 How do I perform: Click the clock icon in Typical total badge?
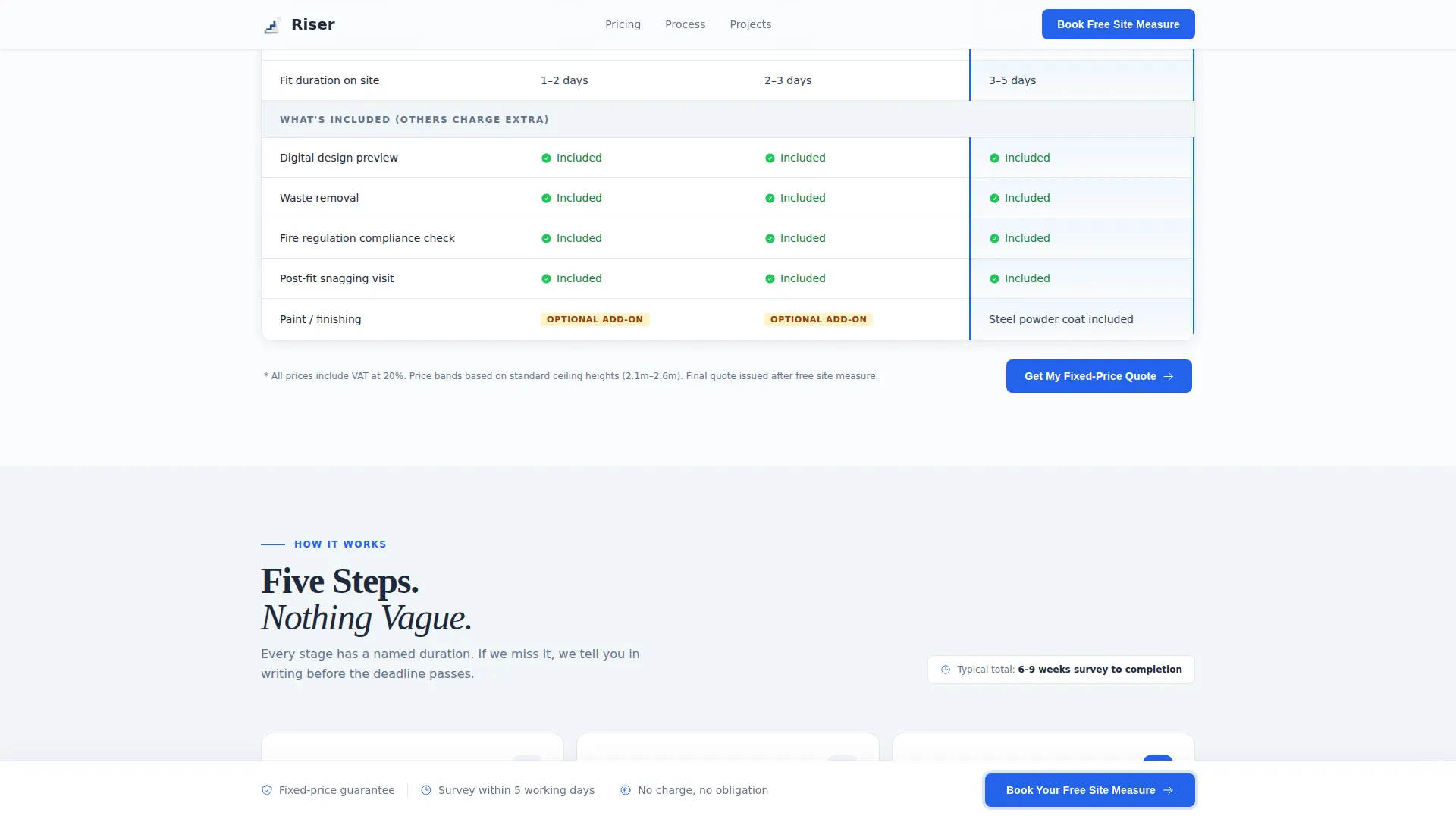[946, 670]
